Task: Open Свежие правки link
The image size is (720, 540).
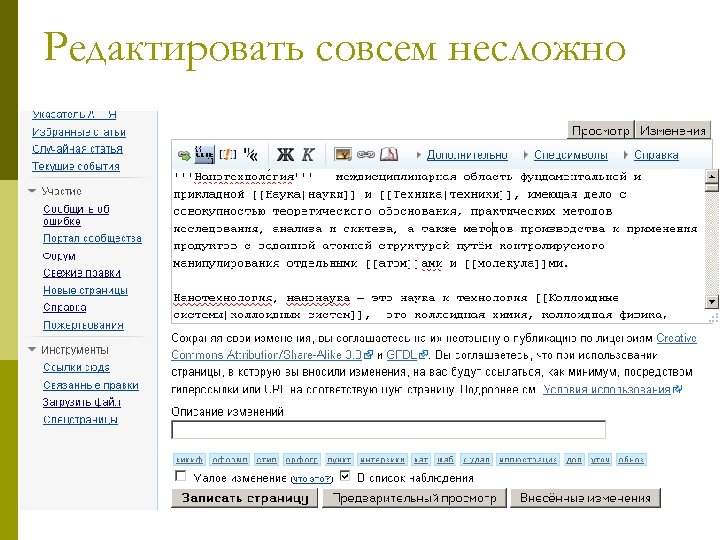Action: (x=82, y=273)
